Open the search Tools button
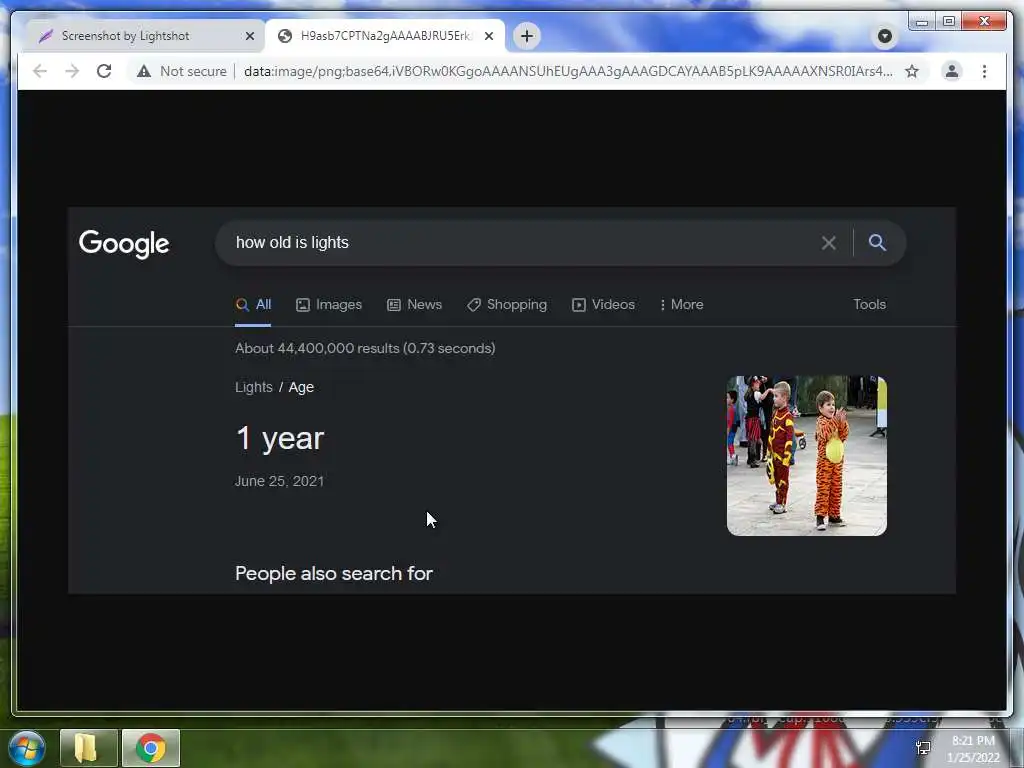Screen dimensions: 1024x768 [869, 304]
